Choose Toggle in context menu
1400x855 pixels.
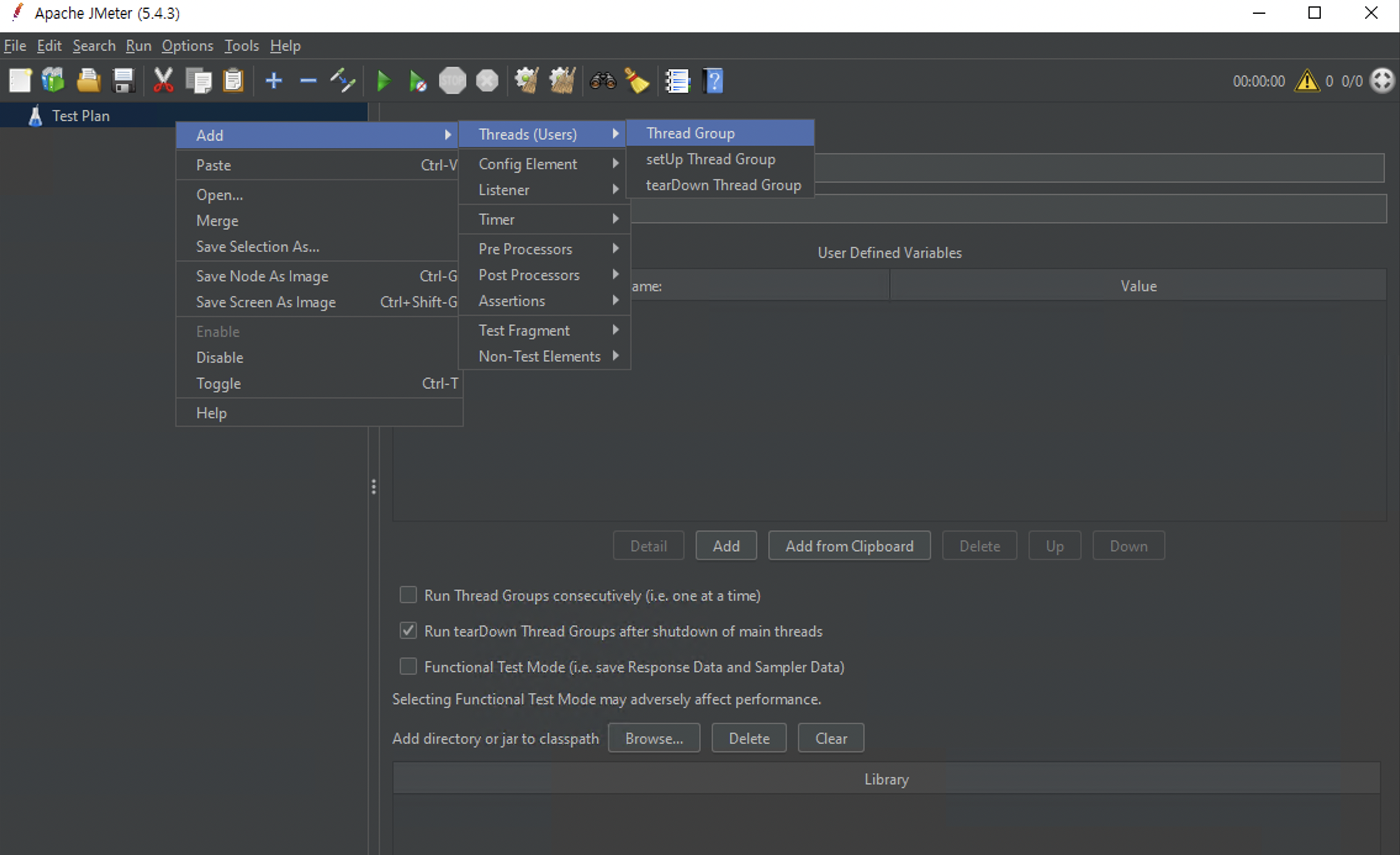point(319,383)
